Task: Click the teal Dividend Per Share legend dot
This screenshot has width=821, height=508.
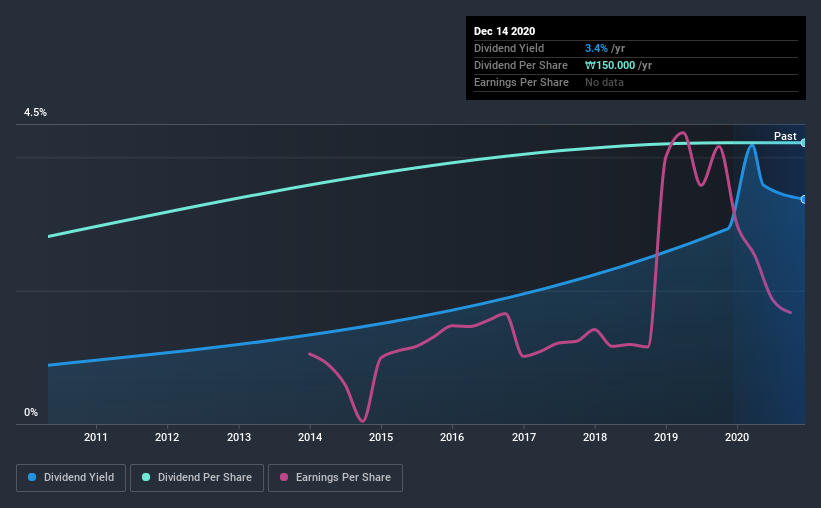Action: [146, 477]
